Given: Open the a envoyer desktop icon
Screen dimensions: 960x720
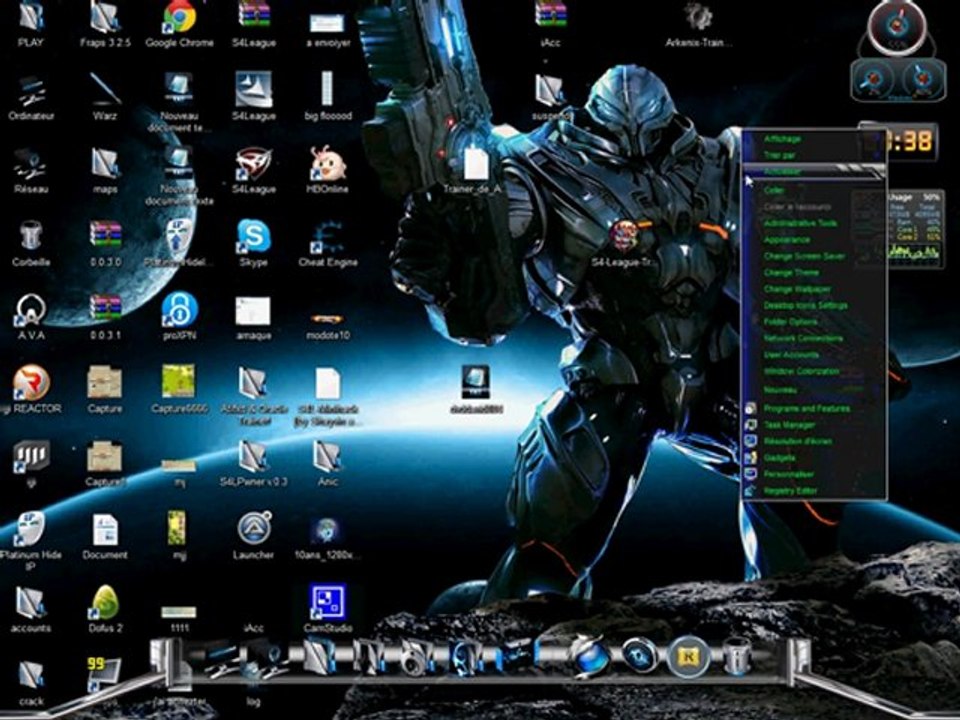Looking at the screenshot, I should point(328,28).
